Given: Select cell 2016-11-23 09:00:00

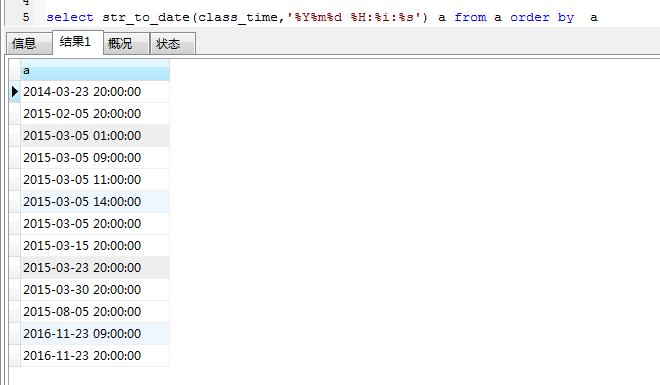Looking at the screenshot, I should pos(95,334).
